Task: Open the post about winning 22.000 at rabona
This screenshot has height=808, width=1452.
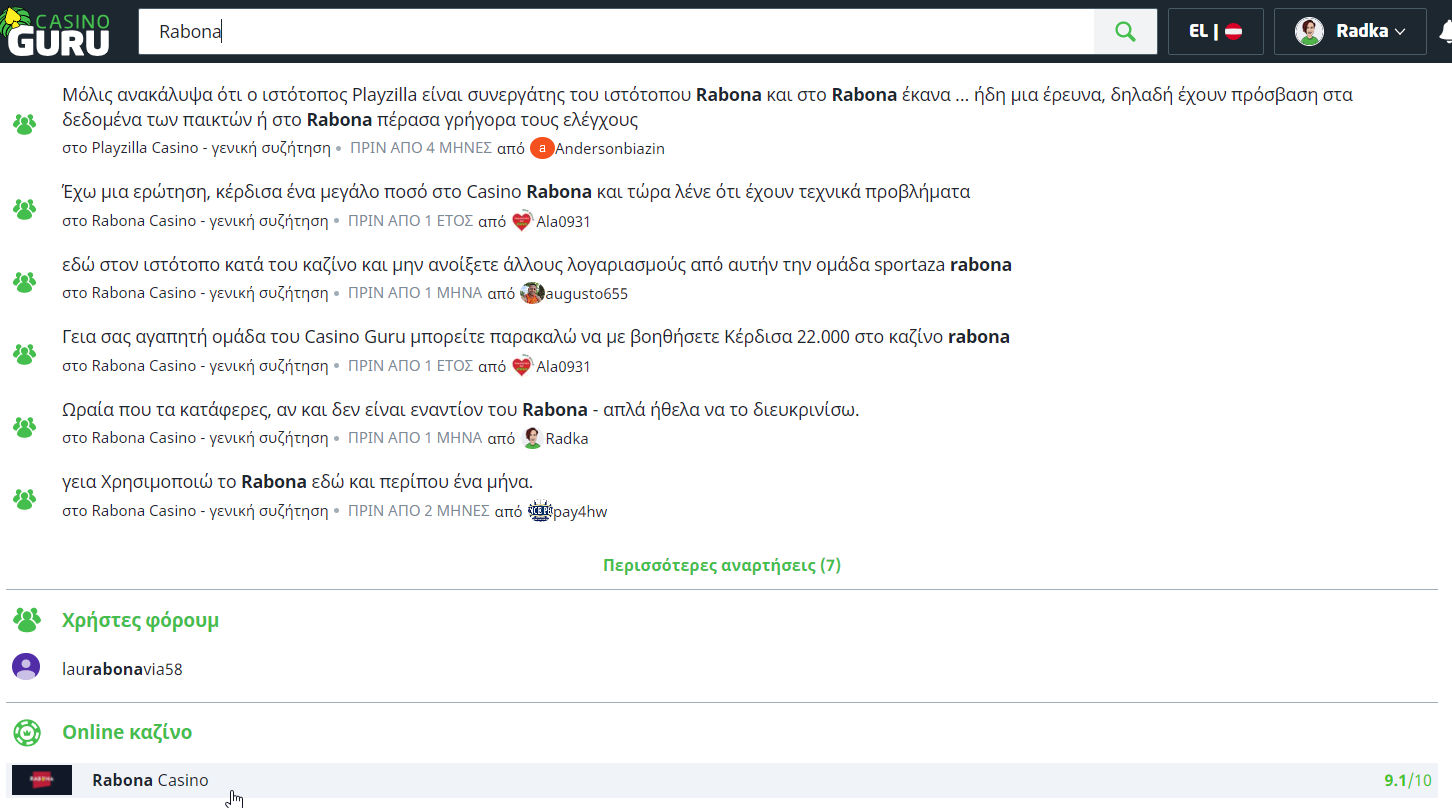Action: tap(535, 337)
